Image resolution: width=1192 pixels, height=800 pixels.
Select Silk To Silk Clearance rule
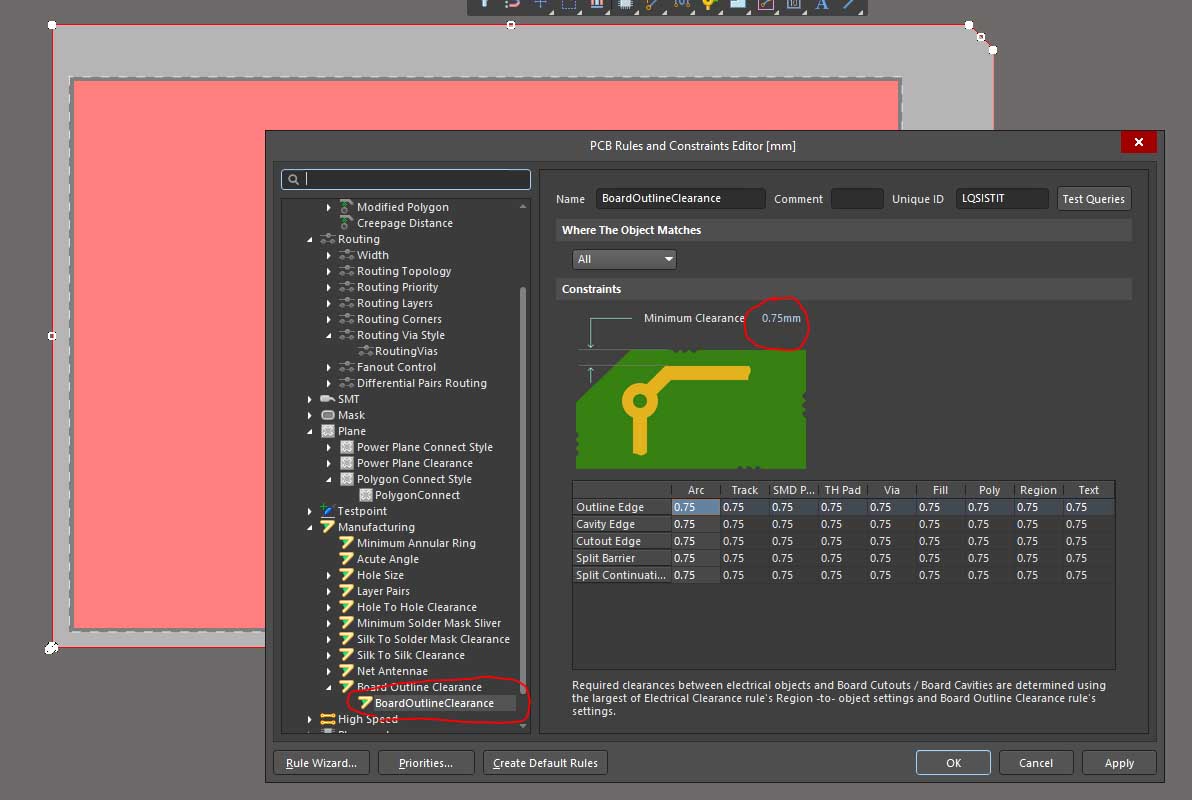tap(410, 655)
